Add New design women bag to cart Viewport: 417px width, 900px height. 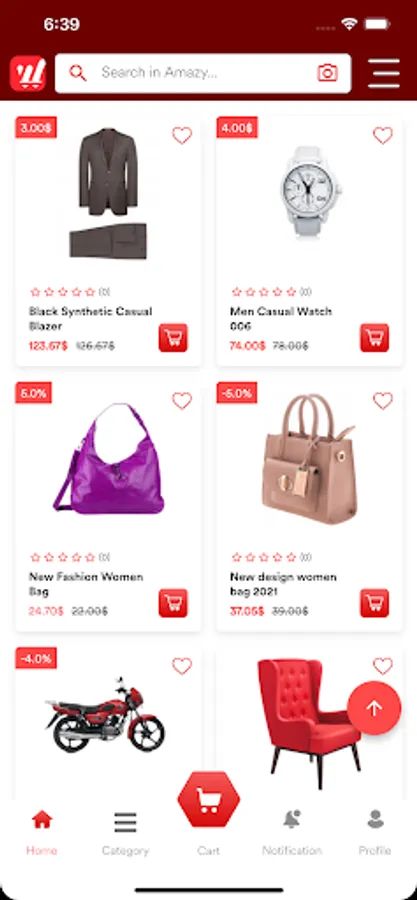(x=375, y=603)
